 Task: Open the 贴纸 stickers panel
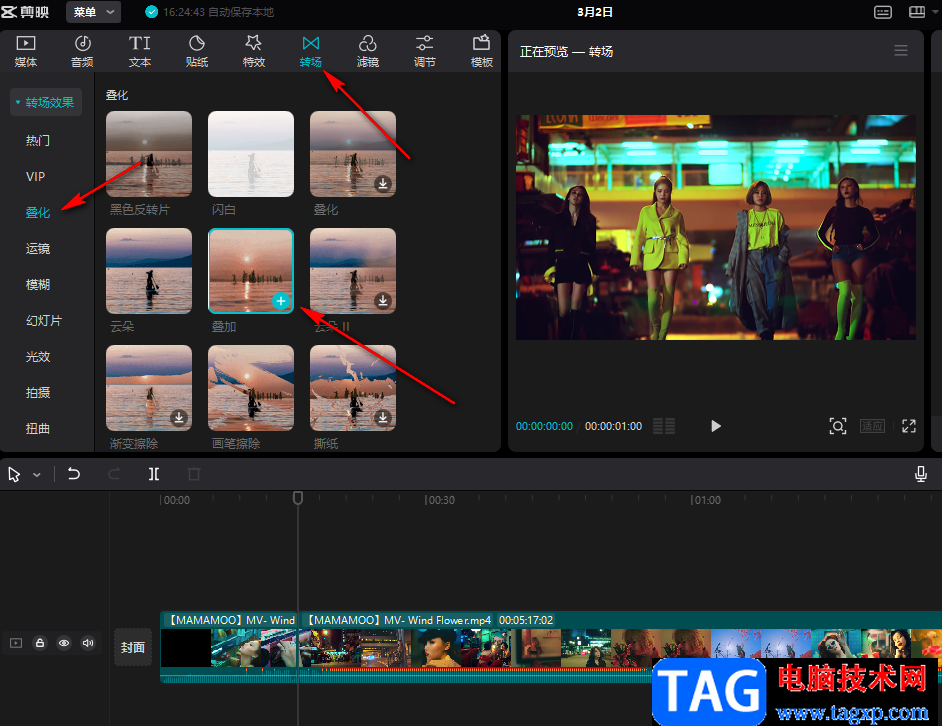(x=196, y=51)
